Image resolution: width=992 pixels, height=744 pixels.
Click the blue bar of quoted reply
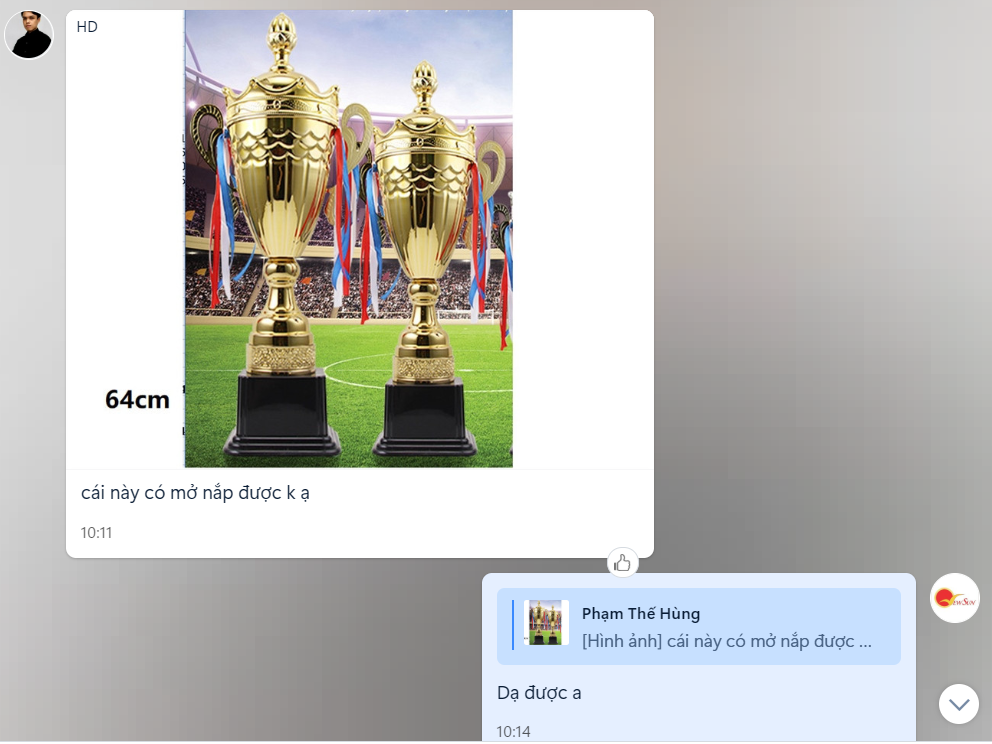512,624
